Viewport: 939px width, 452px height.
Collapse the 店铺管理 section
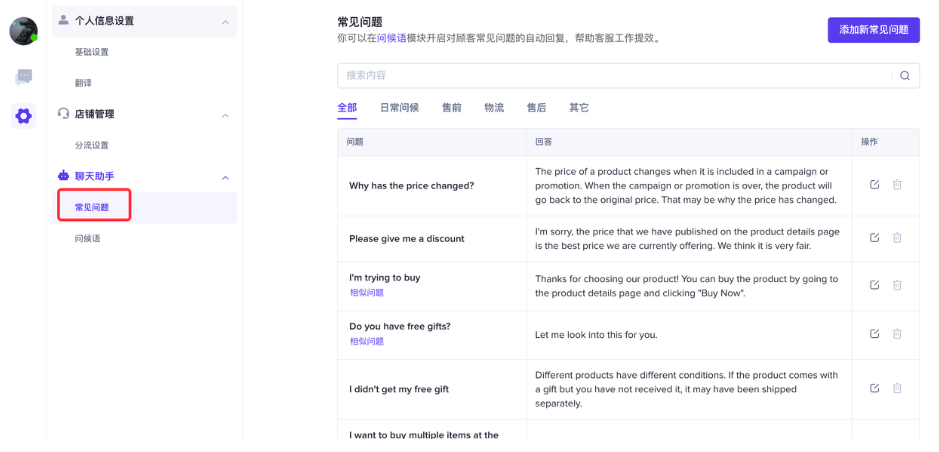coord(225,115)
